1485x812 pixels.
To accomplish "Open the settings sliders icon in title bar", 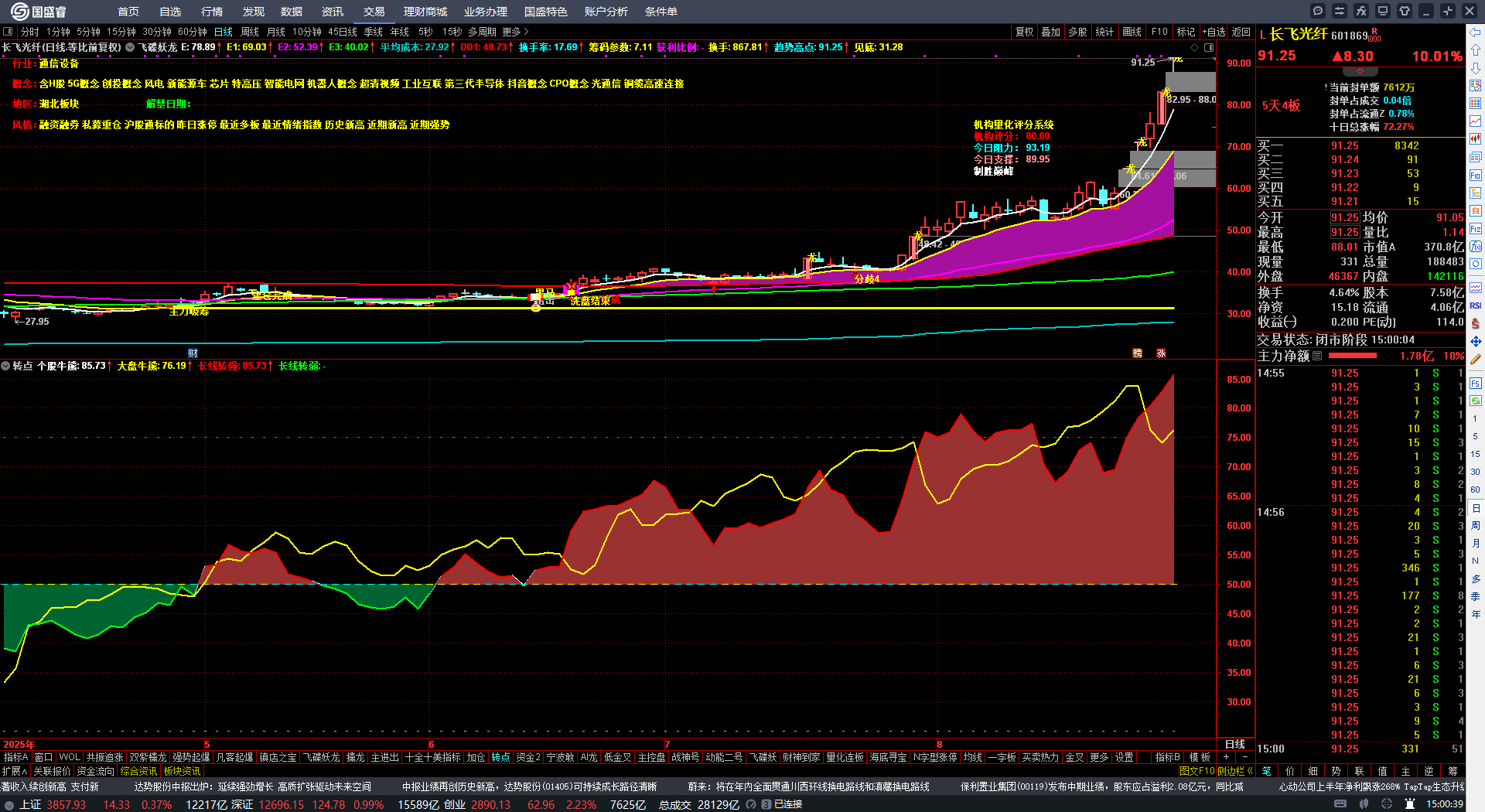I will click(1340, 11).
